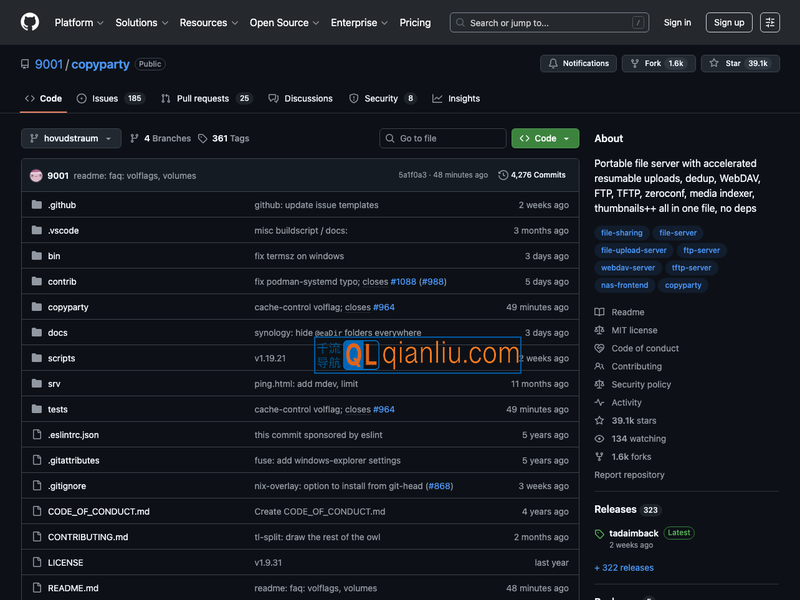800x600 pixels.
Task: Open the README.md file
Action: [x=73, y=588]
